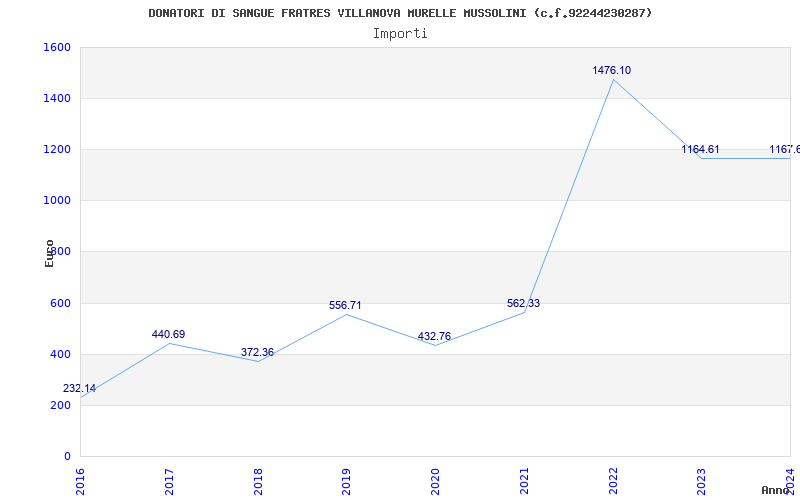Click the 440.69 value label

pyautogui.click(x=168, y=335)
